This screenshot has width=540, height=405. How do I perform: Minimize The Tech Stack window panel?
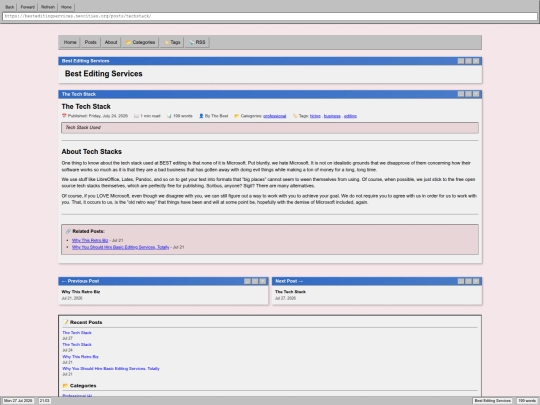[x=461, y=94]
